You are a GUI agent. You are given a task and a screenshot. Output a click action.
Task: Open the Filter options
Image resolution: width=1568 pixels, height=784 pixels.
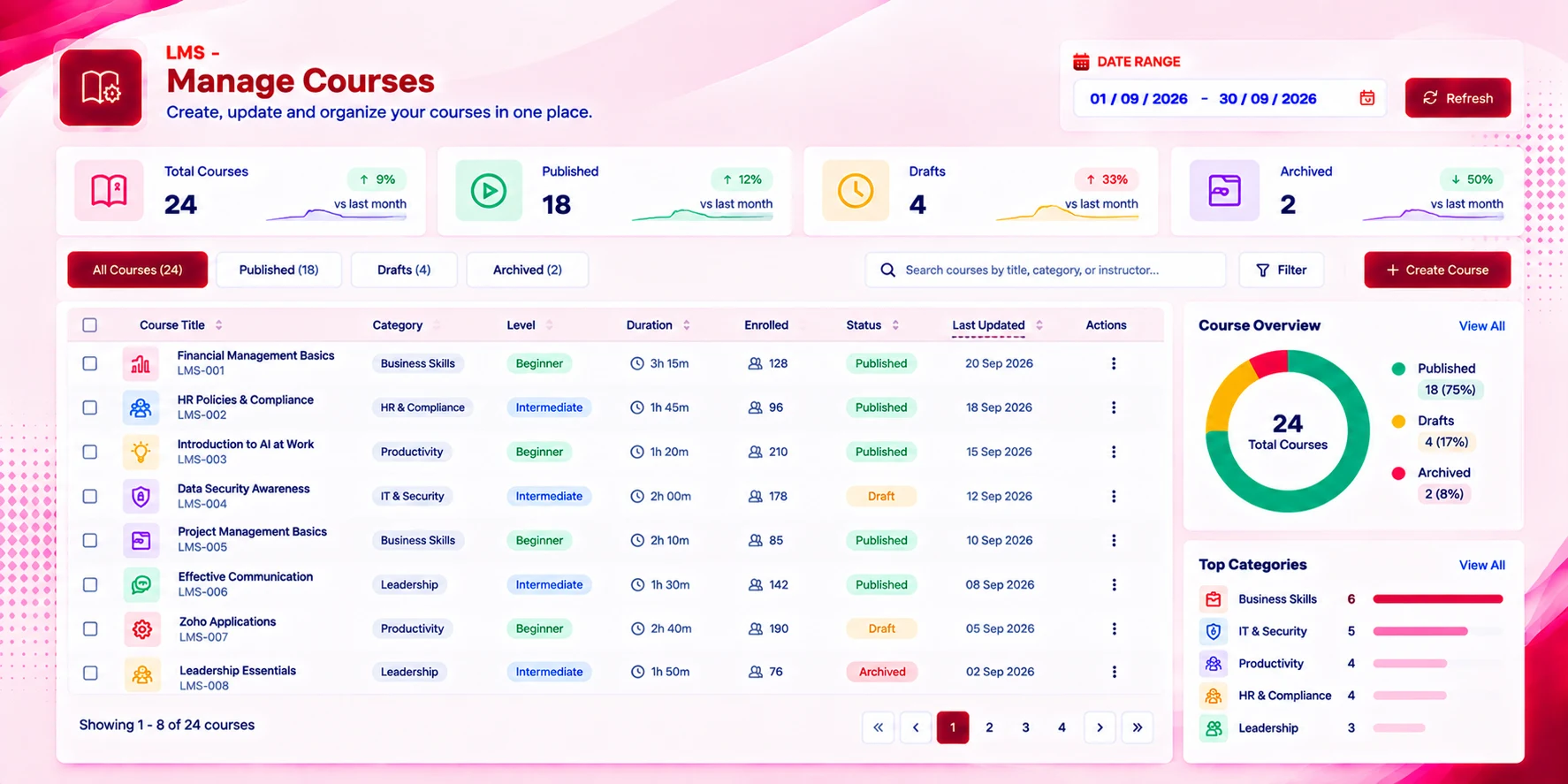click(1281, 270)
